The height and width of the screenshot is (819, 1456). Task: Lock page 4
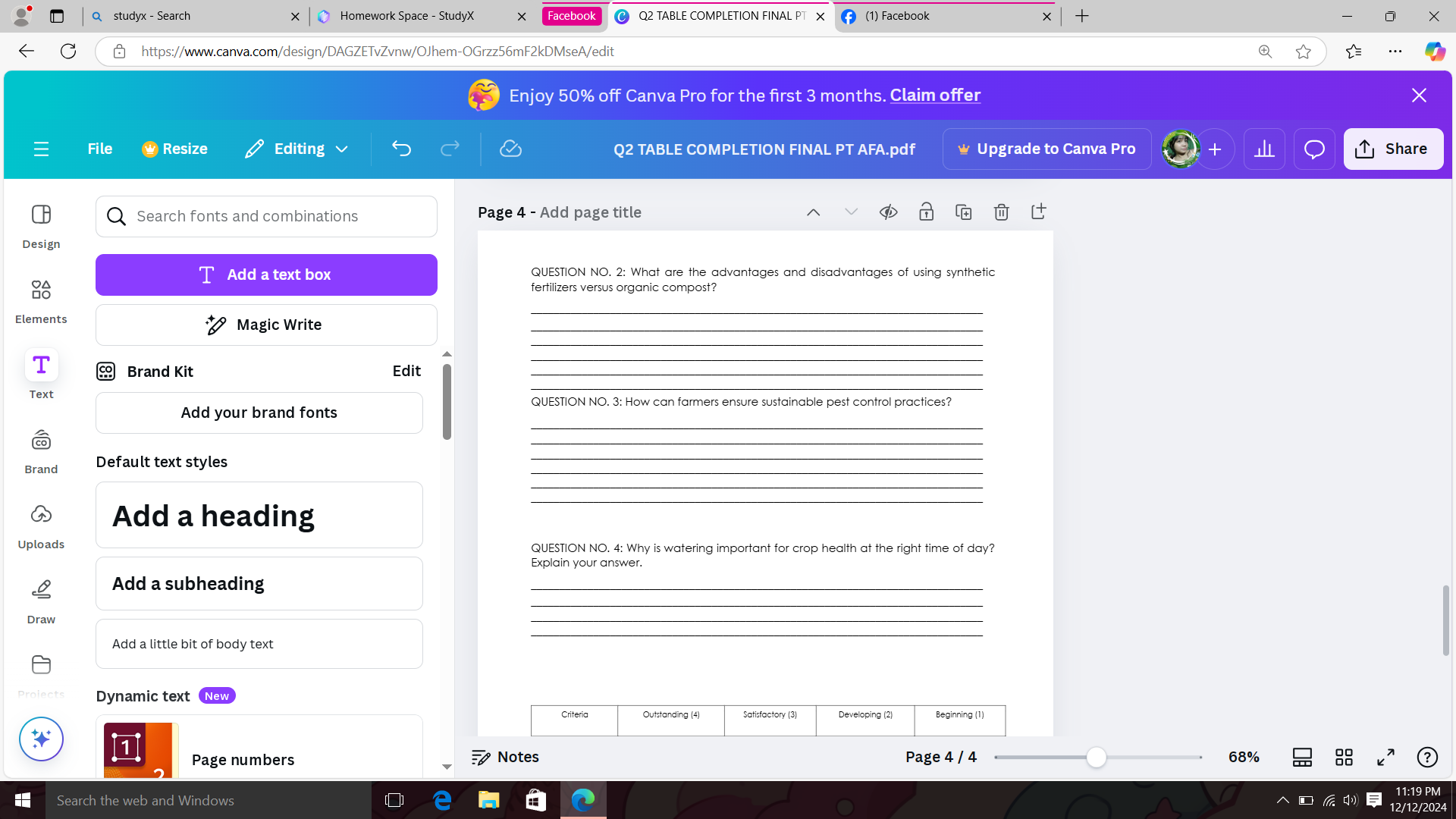click(x=926, y=212)
